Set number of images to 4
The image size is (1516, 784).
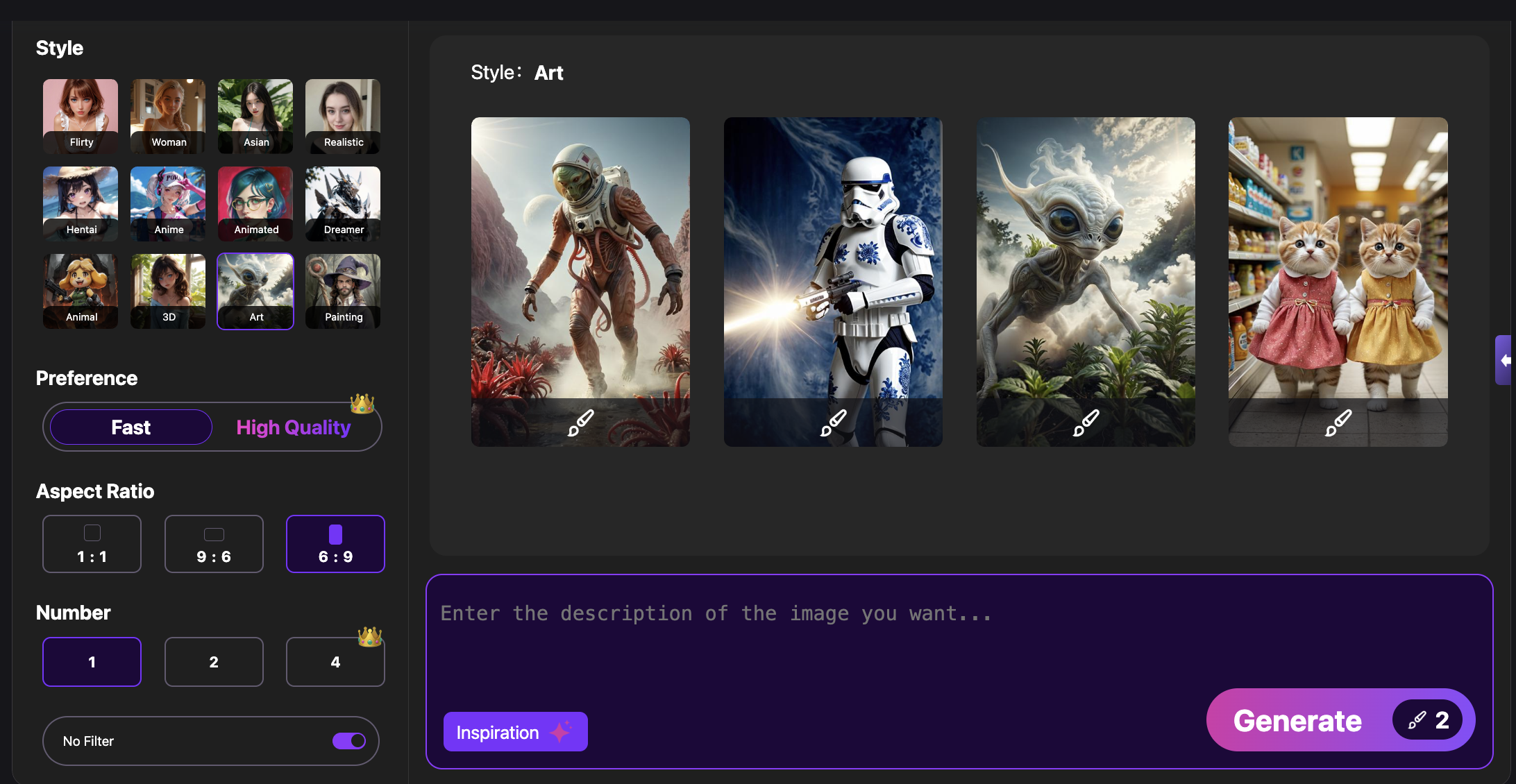click(x=335, y=662)
